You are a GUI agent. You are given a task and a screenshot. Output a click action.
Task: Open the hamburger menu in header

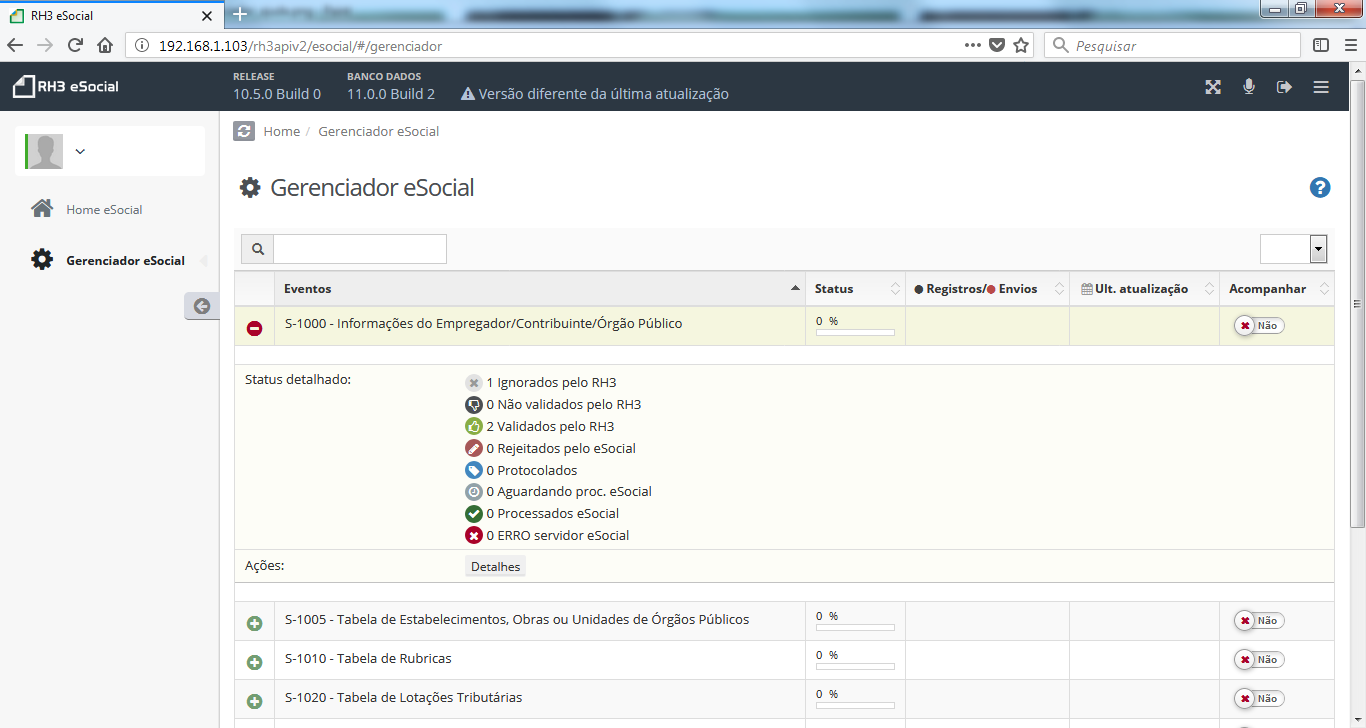point(1321,87)
